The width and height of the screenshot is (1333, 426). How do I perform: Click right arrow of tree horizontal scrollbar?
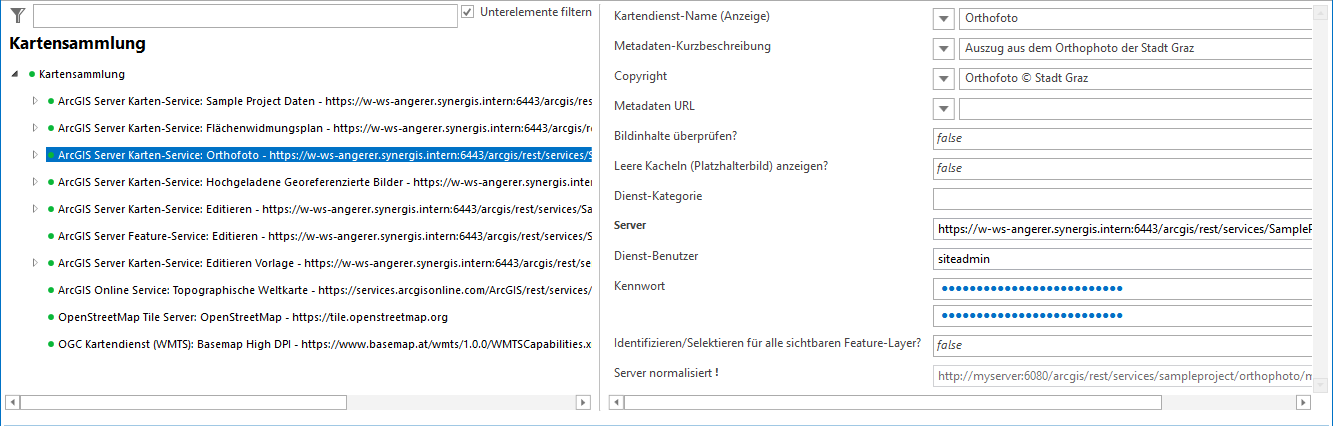point(583,402)
